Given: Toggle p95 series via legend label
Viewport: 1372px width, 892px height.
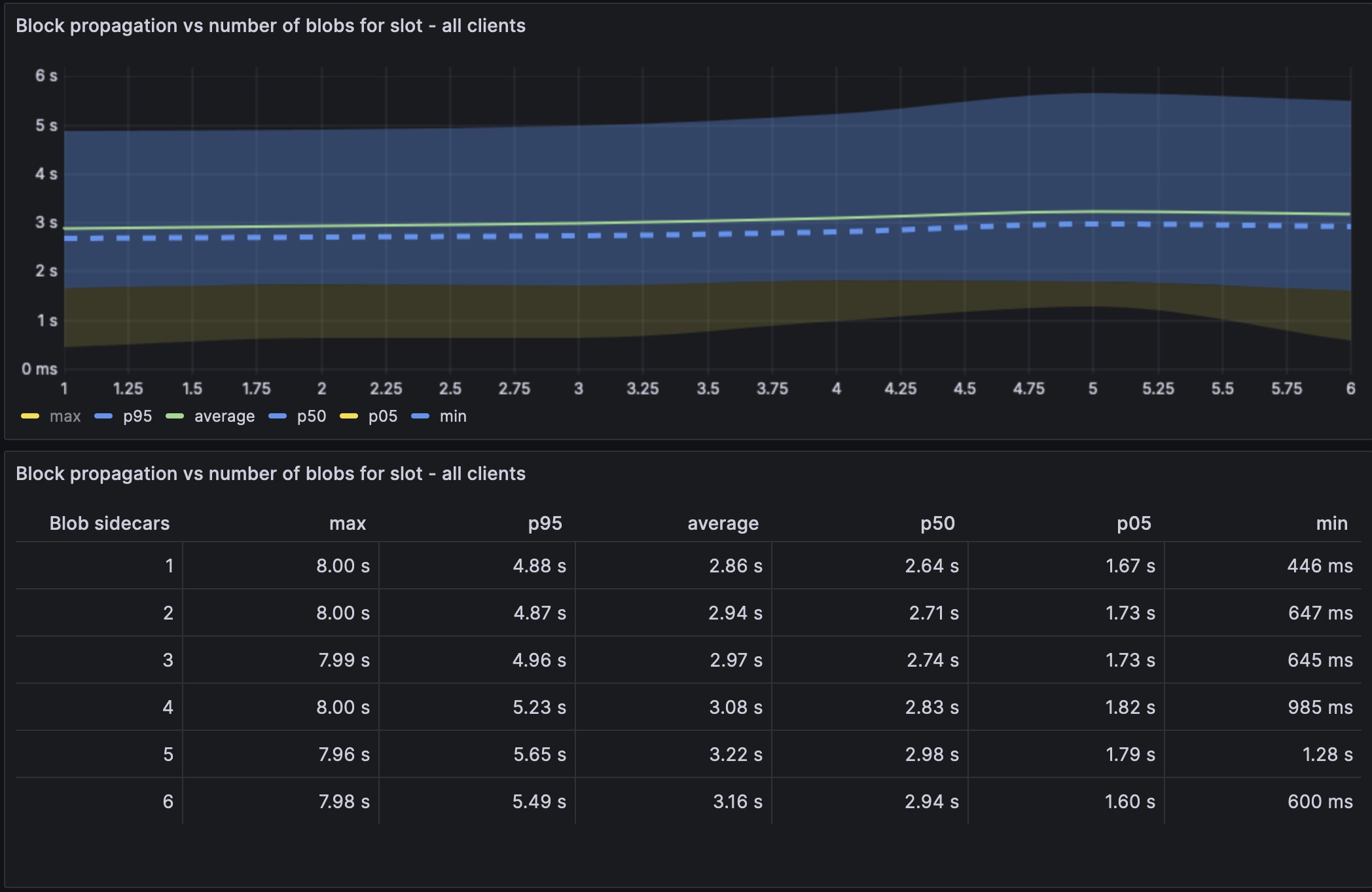Looking at the screenshot, I should tap(137, 417).
